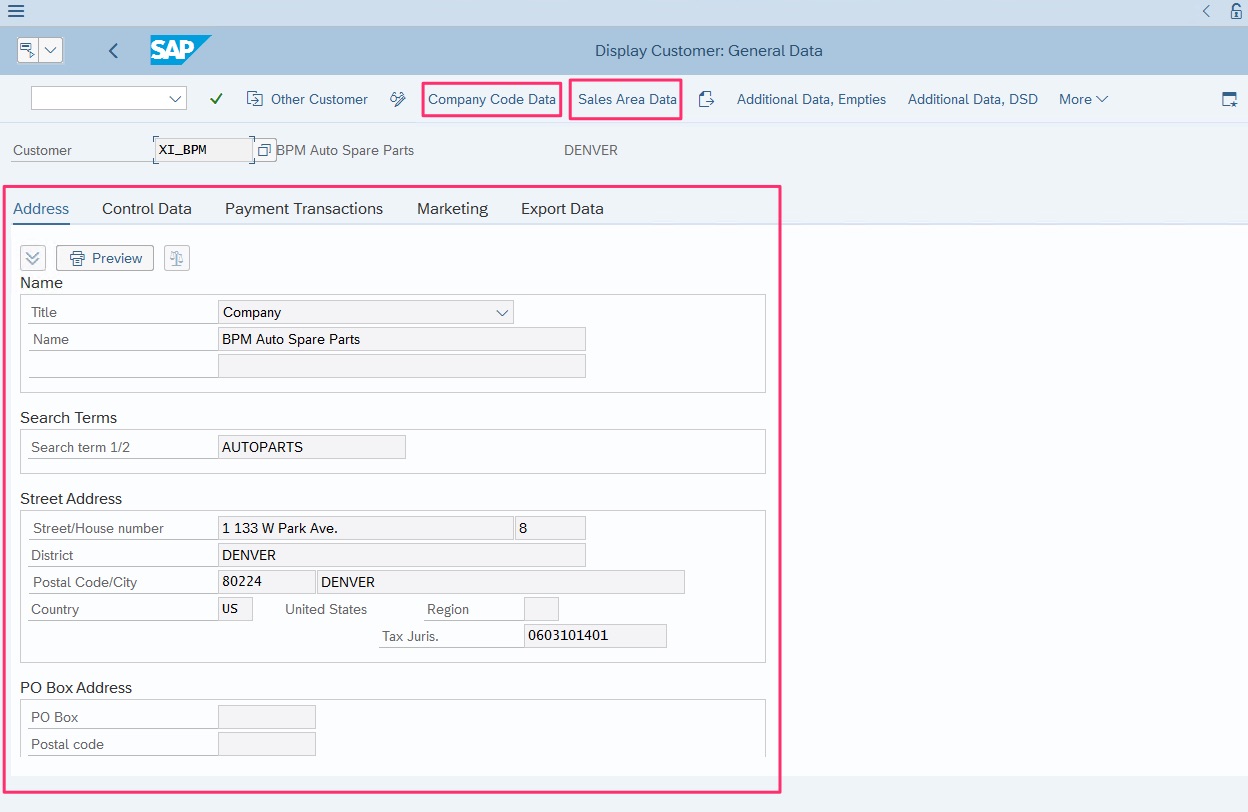This screenshot has height=812, width=1248.
Task: Switch to Payment Transactions tab
Action: click(x=304, y=208)
